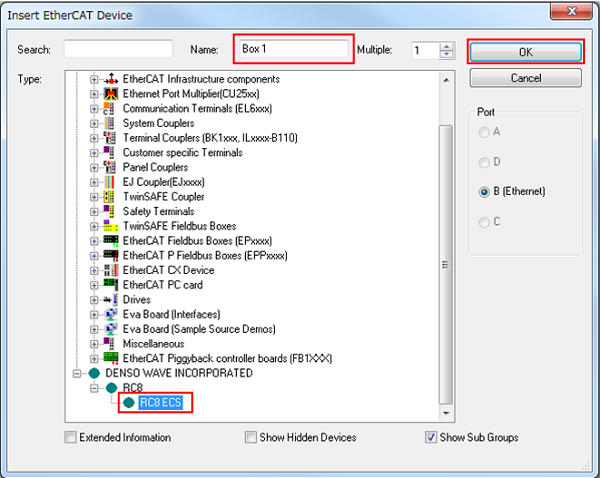Image resolution: width=601 pixels, height=478 pixels.
Task: Click the Communication Terminals (EL6xxx) icon
Action: [x=112, y=109]
